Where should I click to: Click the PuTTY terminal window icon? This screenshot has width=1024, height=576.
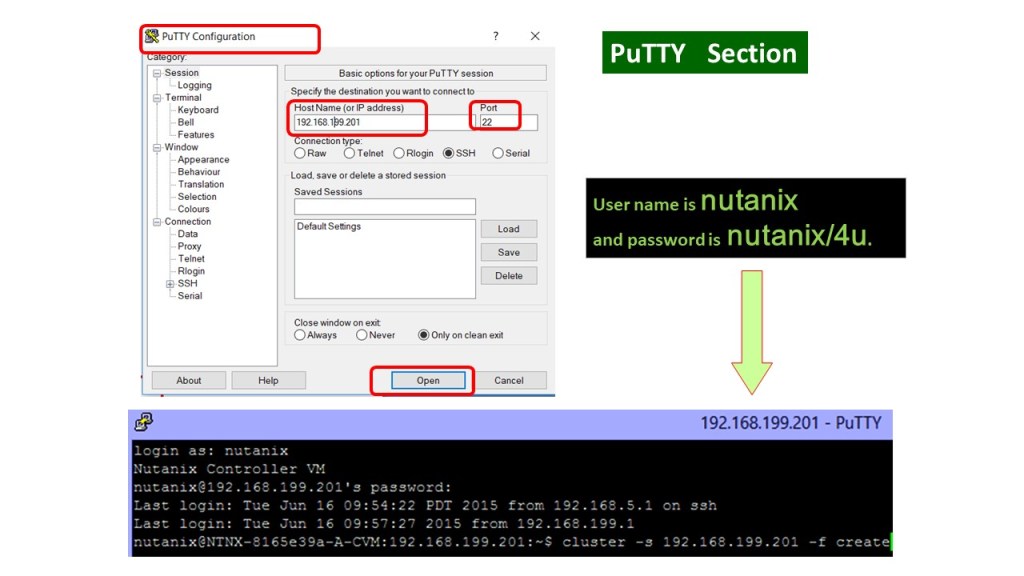tap(144, 422)
